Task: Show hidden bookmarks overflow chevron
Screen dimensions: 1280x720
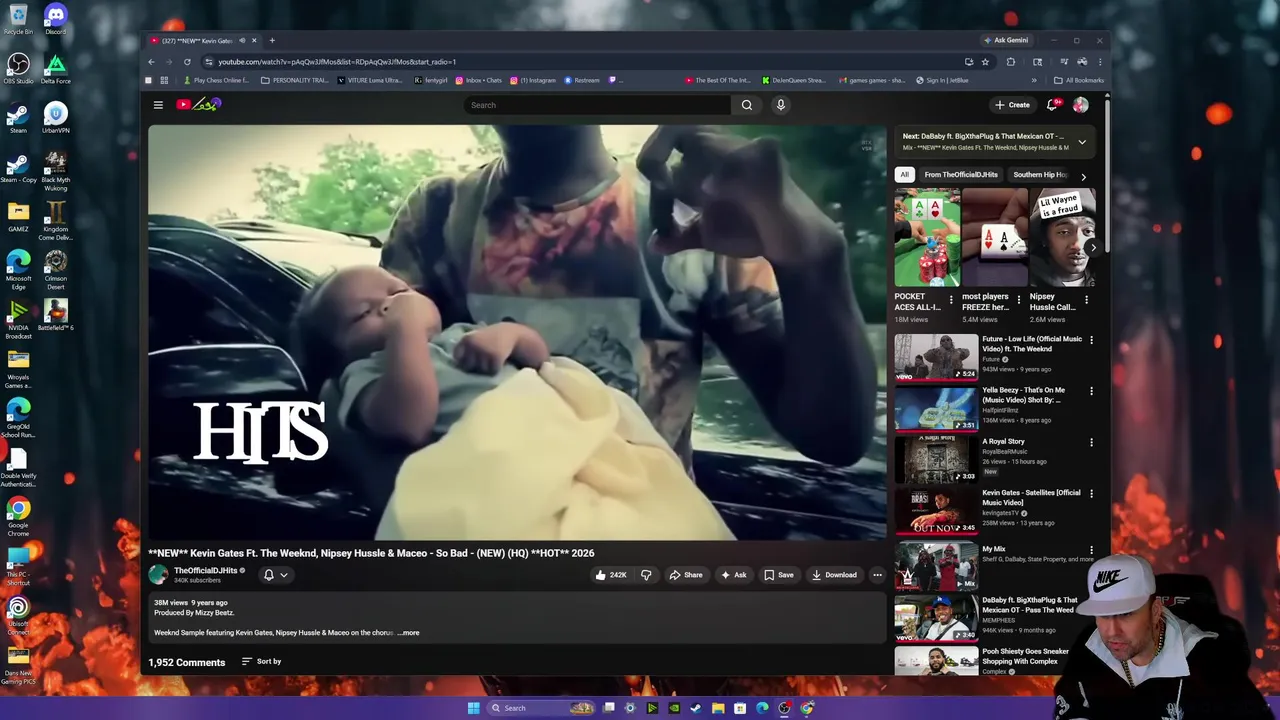Action: (x=1034, y=81)
